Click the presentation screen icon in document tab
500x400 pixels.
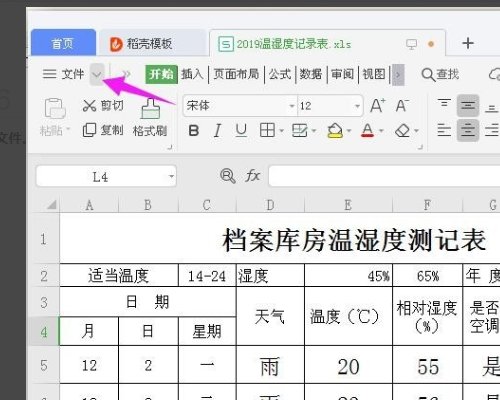click(411, 44)
